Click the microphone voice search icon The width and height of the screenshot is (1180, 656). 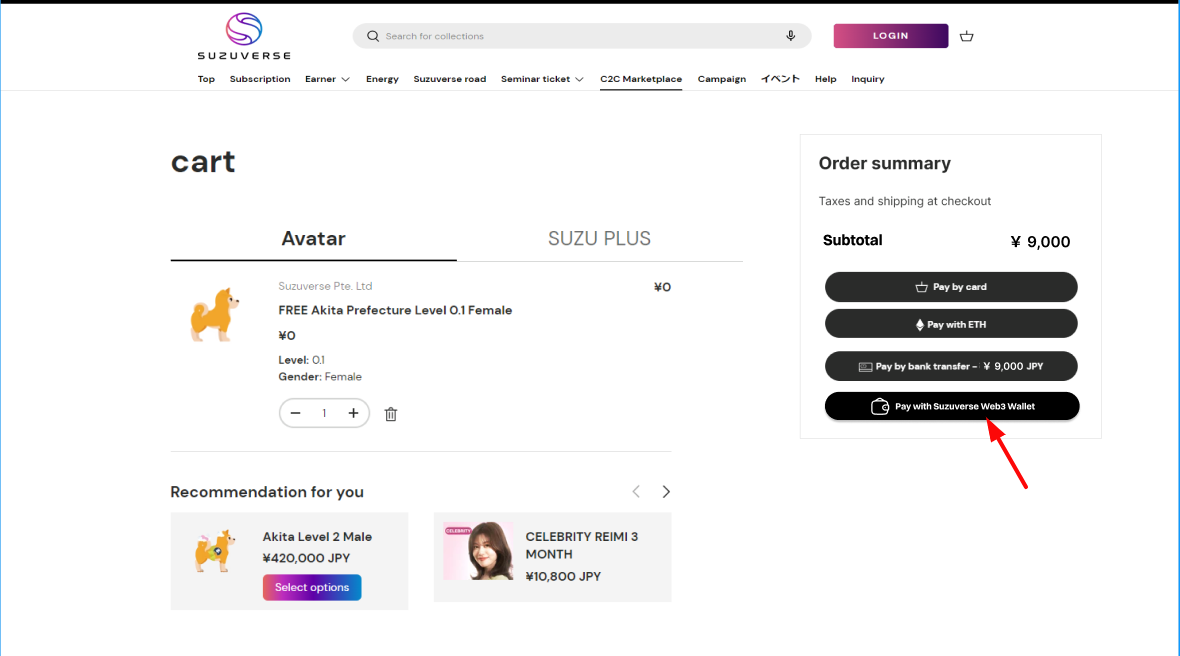(x=790, y=36)
